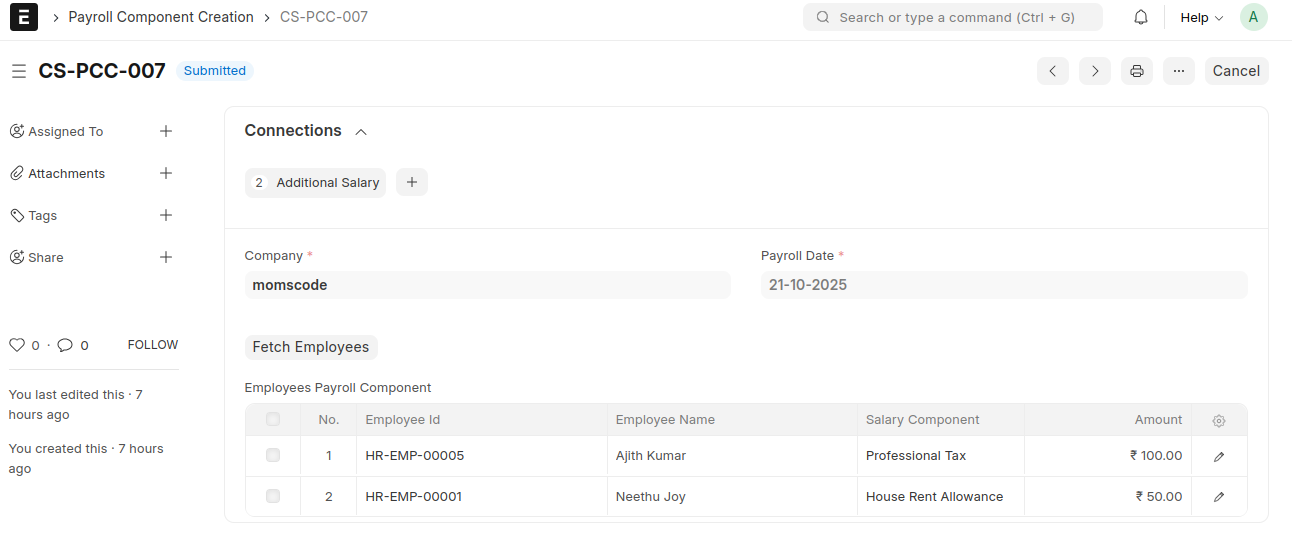Edit row for Neethu Joy
The height and width of the screenshot is (549, 1292).
pyautogui.click(x=1218, y=497)
